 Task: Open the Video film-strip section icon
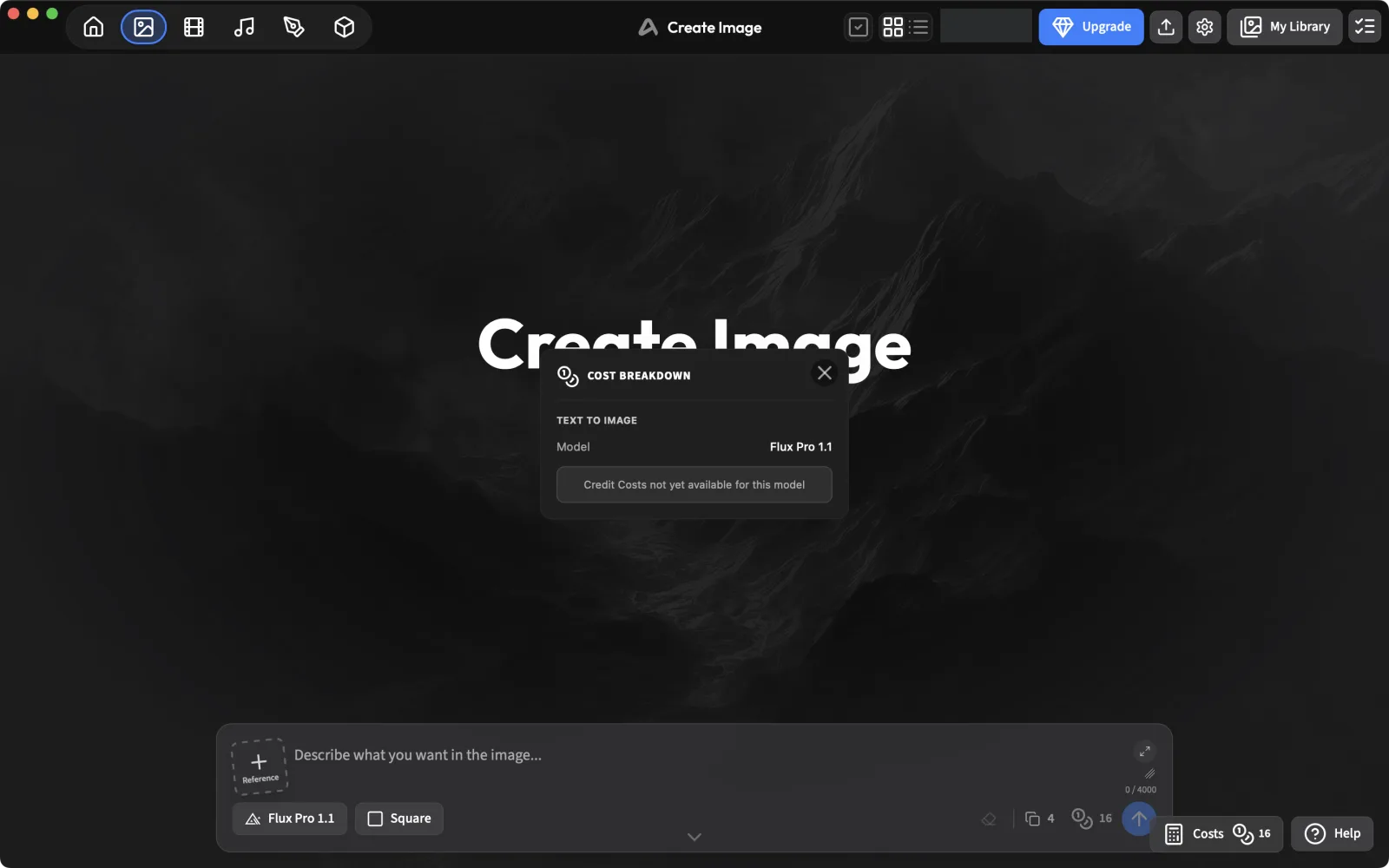(194, 27)
